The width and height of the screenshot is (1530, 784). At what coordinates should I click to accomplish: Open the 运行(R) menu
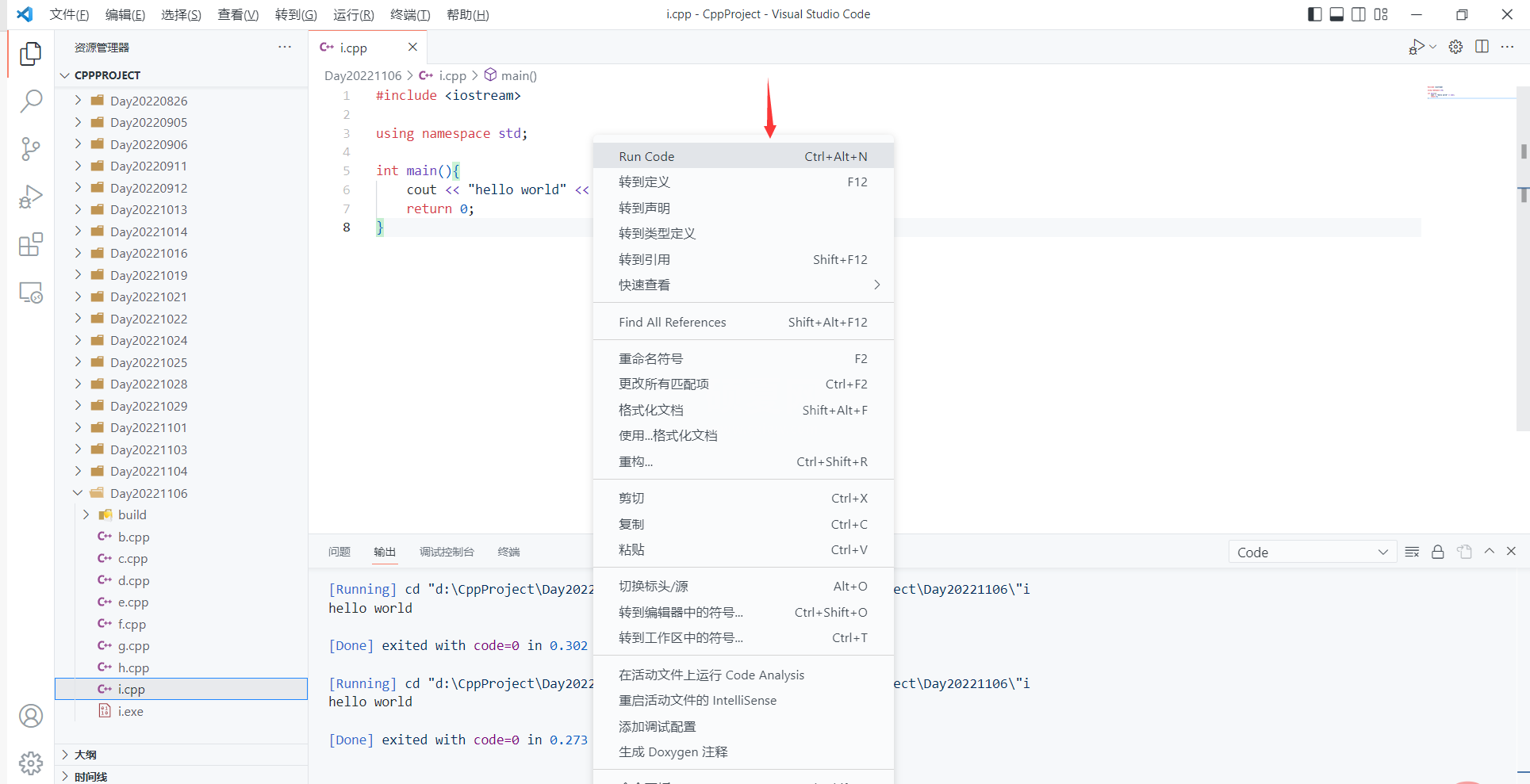pos(353,14)
